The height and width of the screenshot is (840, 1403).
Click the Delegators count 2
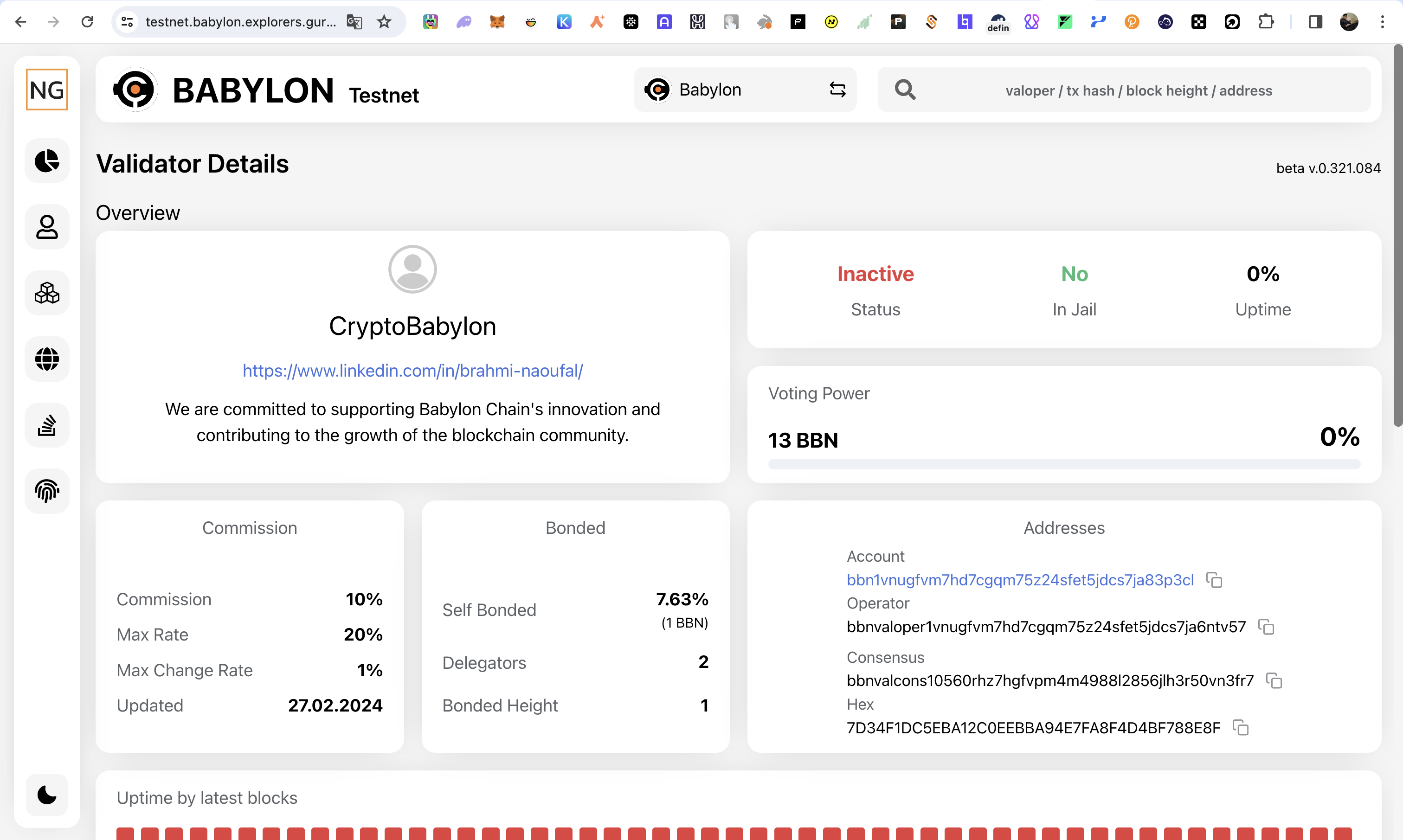click(703, 662)
